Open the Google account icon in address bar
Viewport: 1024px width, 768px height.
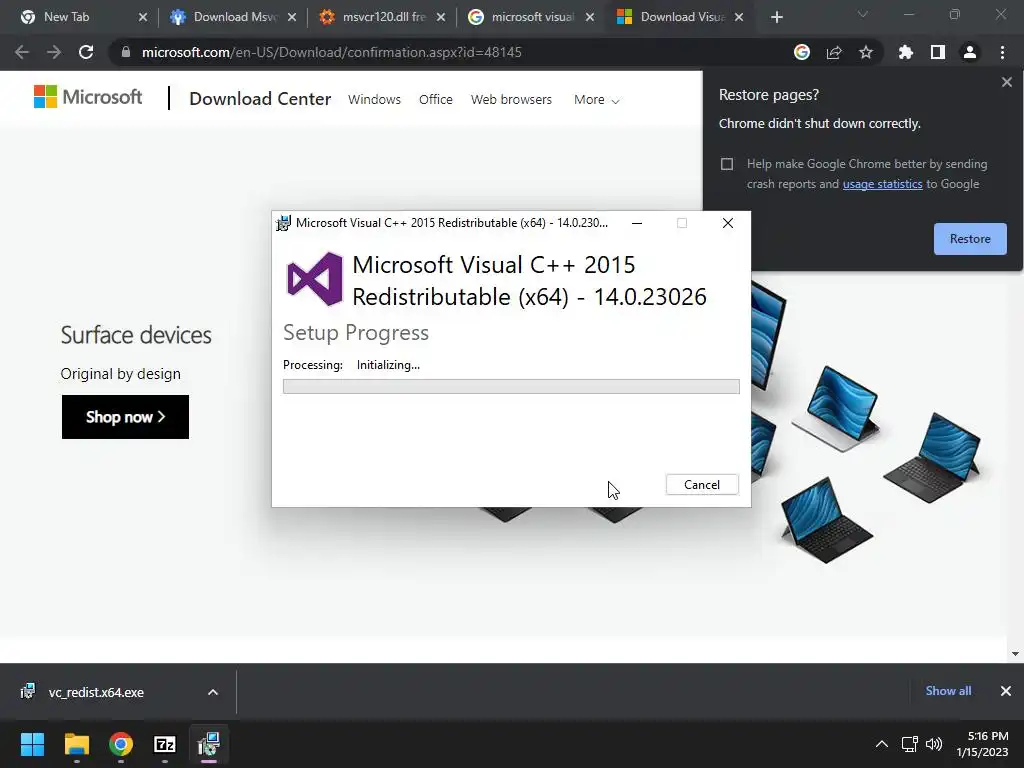click(802, 52)
